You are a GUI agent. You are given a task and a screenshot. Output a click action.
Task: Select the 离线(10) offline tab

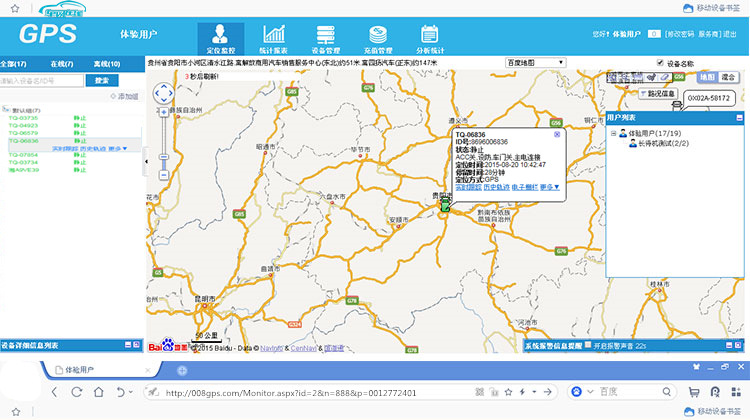point(107,64)
